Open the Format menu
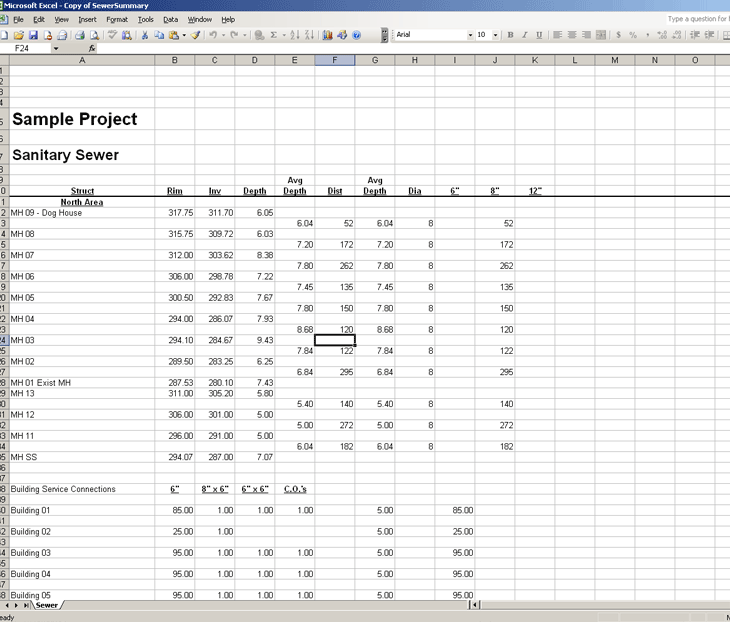 click(116, 19)
